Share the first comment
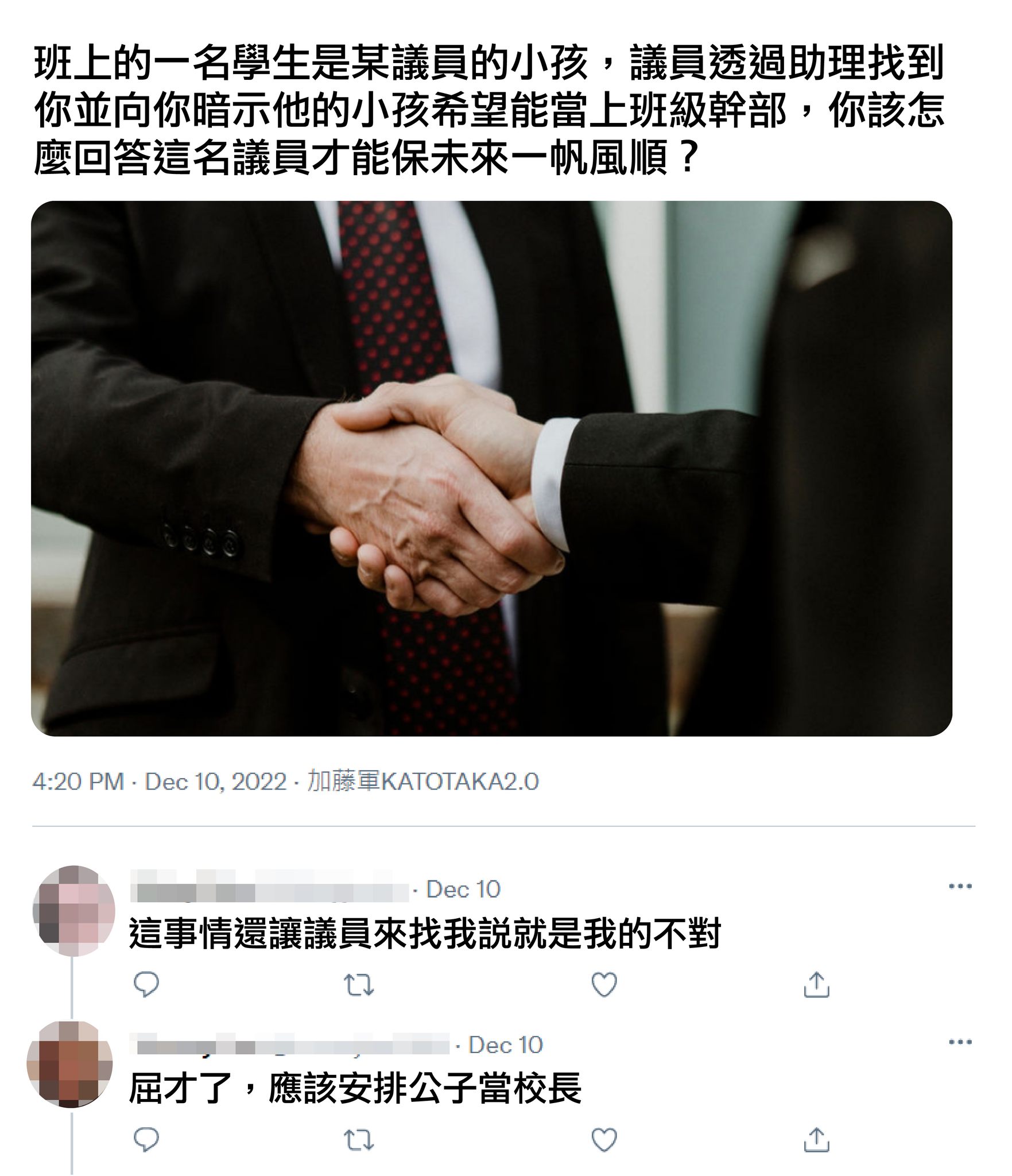 (816, 984)
